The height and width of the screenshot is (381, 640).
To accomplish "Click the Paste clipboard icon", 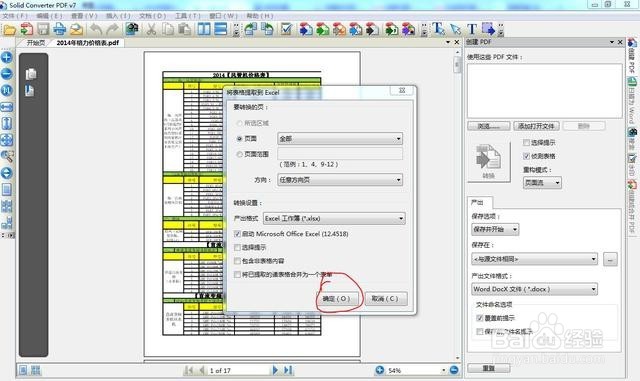I will click(185, 29).
